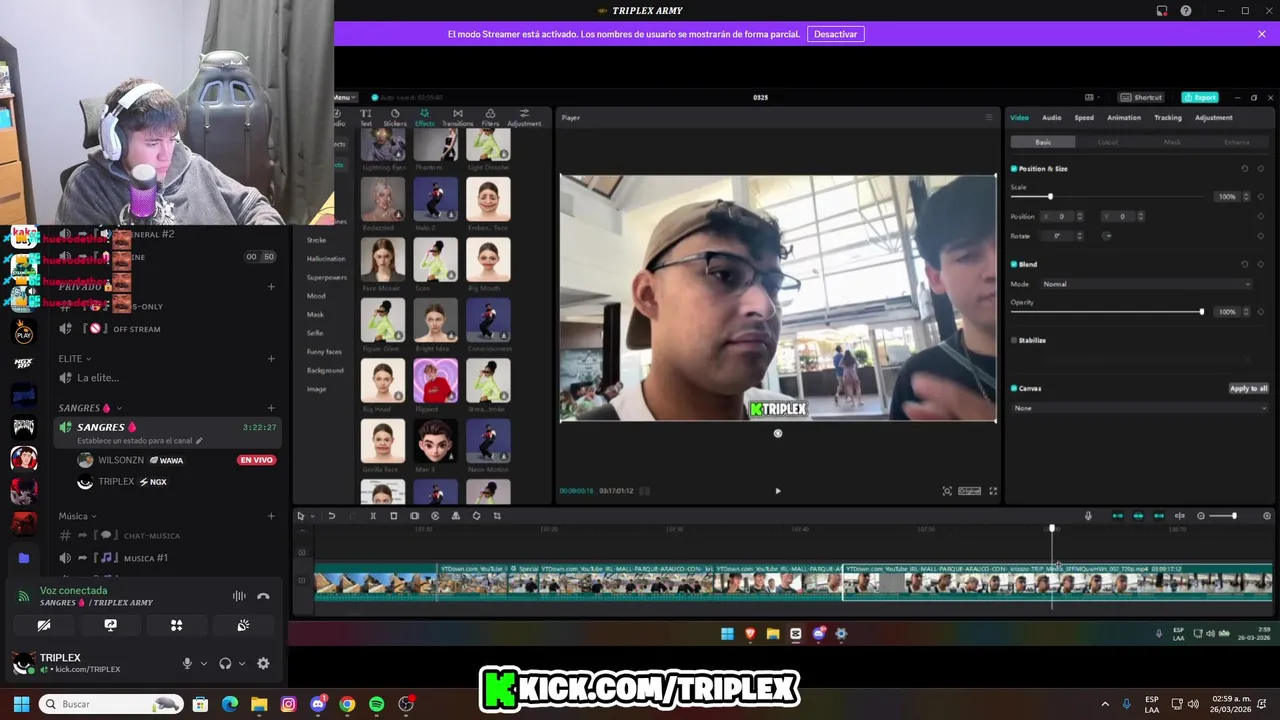Add keyframe for Opacity
This screenshot has width=1280, height=720.
(x=1261, y=312)
